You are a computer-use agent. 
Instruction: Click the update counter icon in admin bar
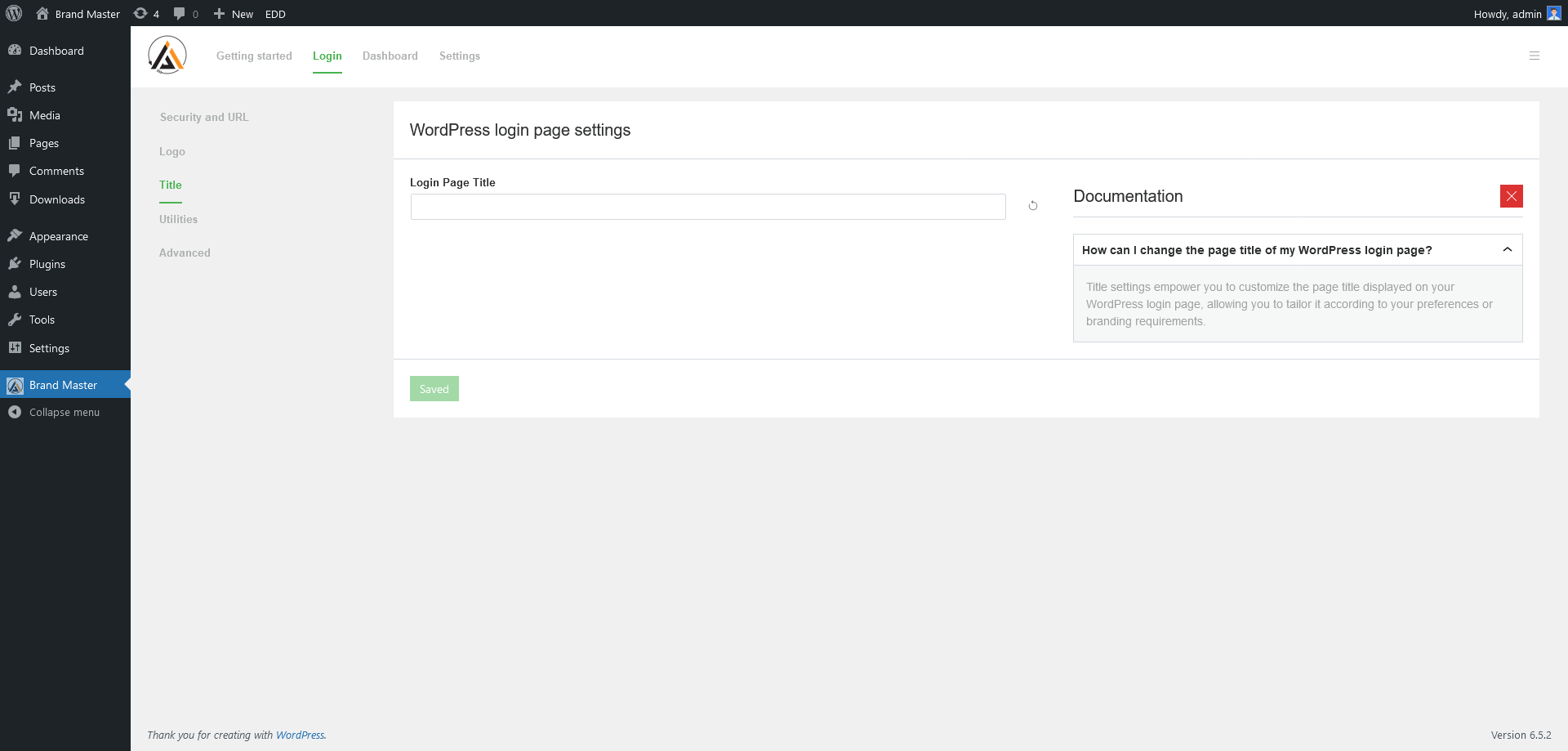click(140, 13)
